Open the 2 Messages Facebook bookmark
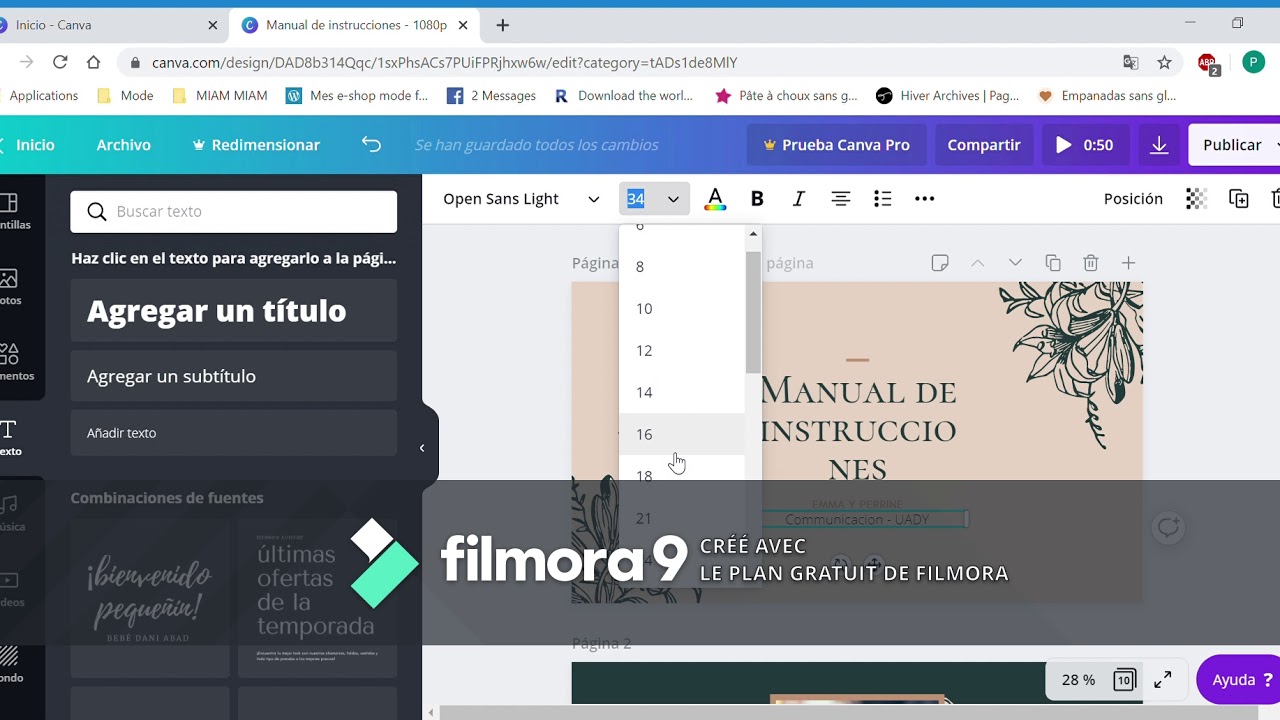 pos(491,96)
